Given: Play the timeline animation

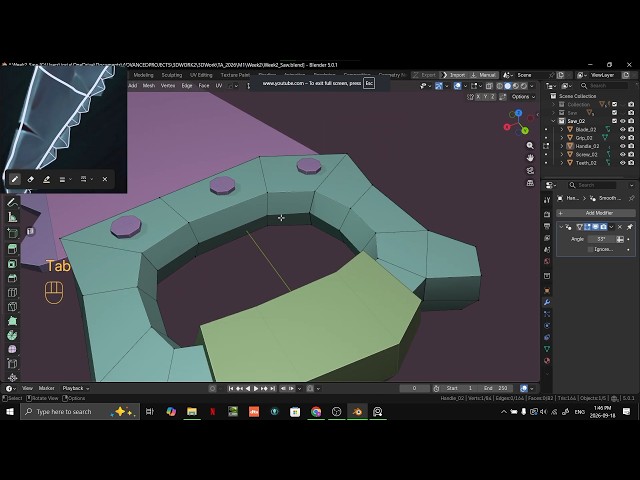Looking at the screenshot, I should click(256, 389).
